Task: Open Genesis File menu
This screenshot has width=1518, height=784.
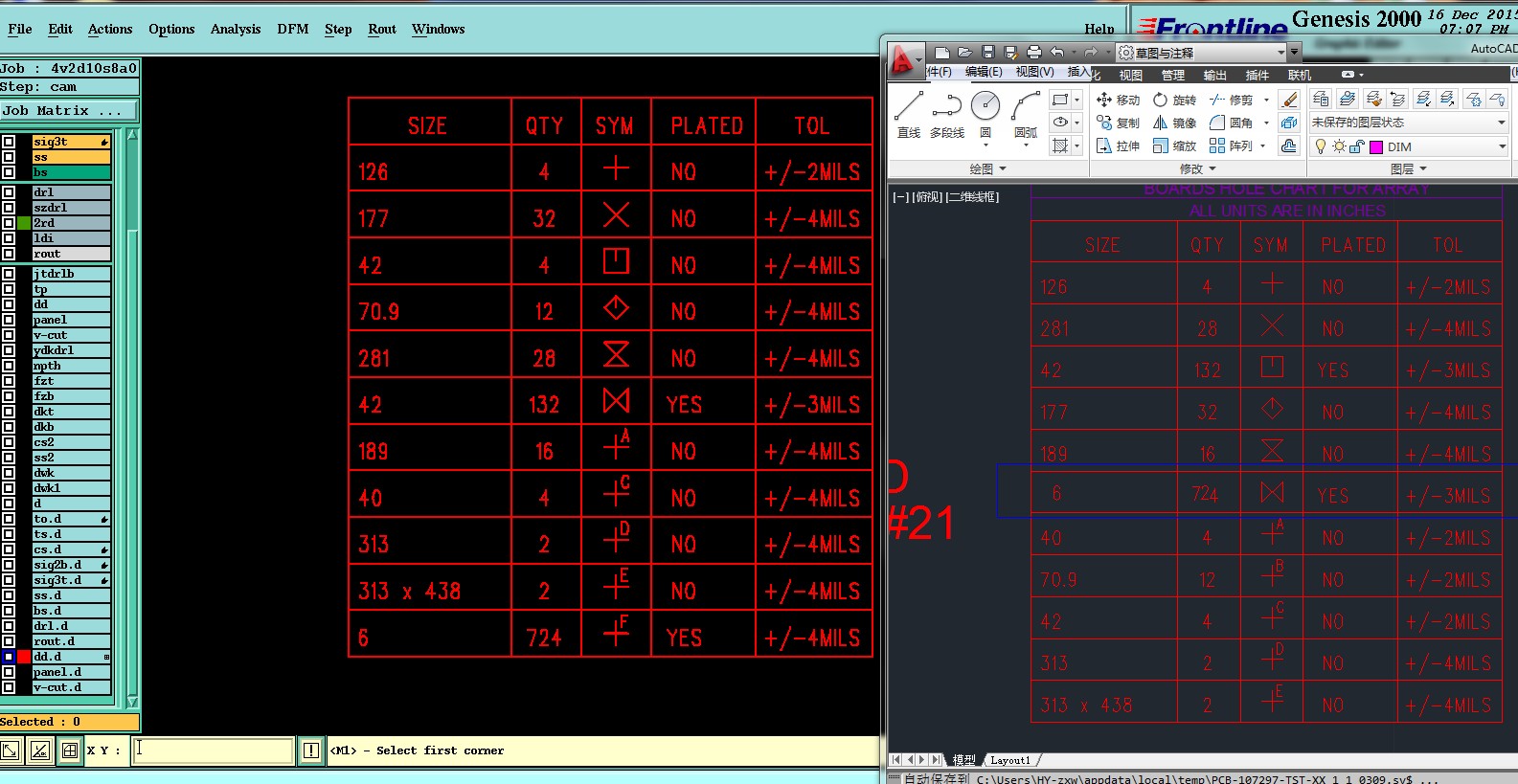Action: pos(20,29)
